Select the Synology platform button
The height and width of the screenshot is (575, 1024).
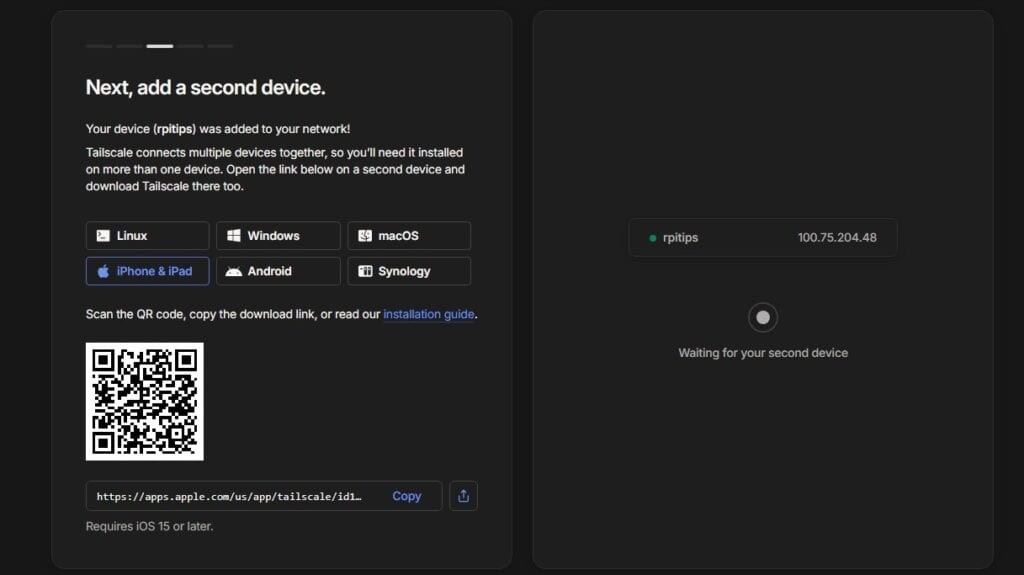409,271
